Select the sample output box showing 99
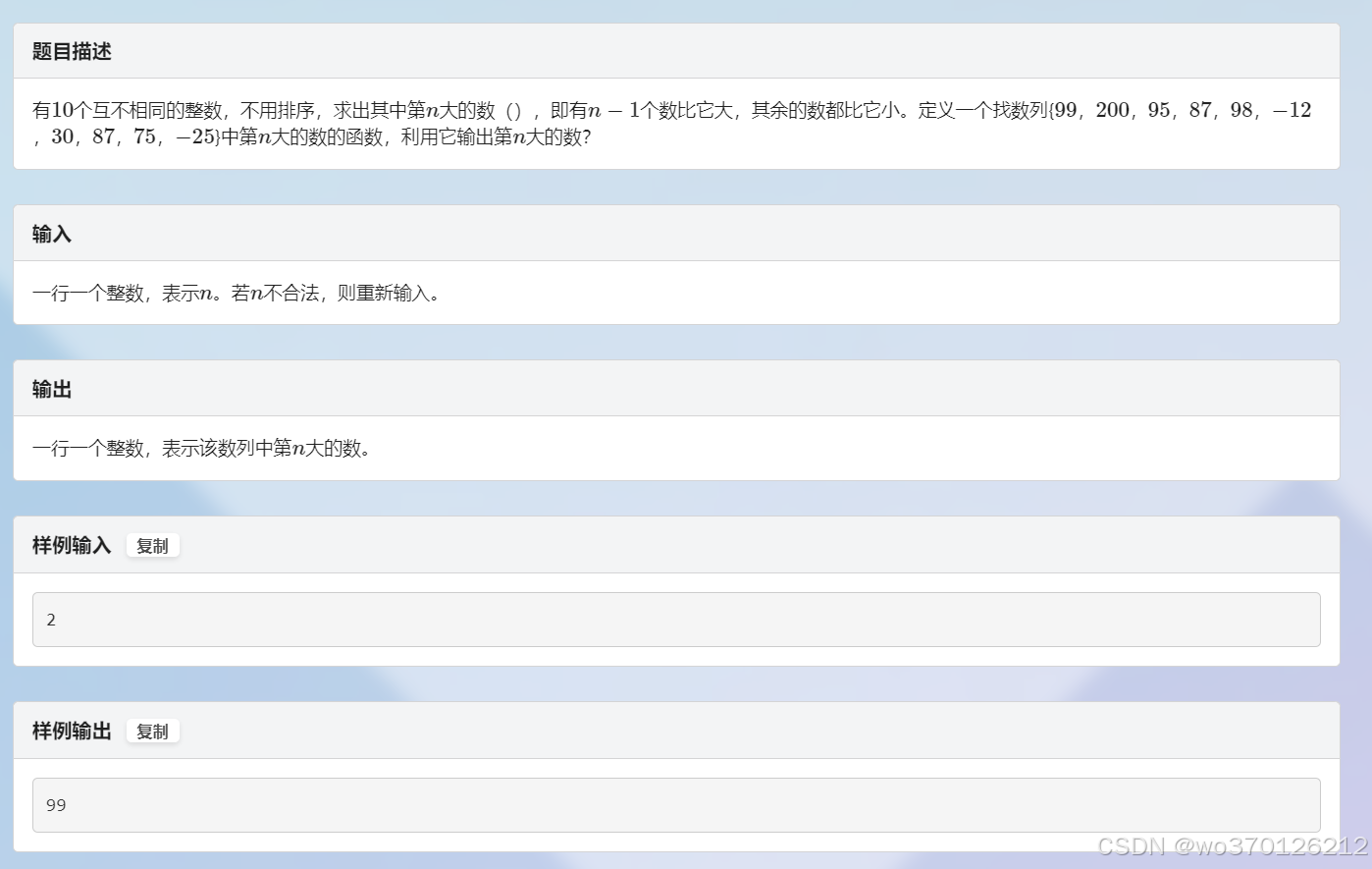The height and width of the screenshot is (869, 1372). click(677, 804)
